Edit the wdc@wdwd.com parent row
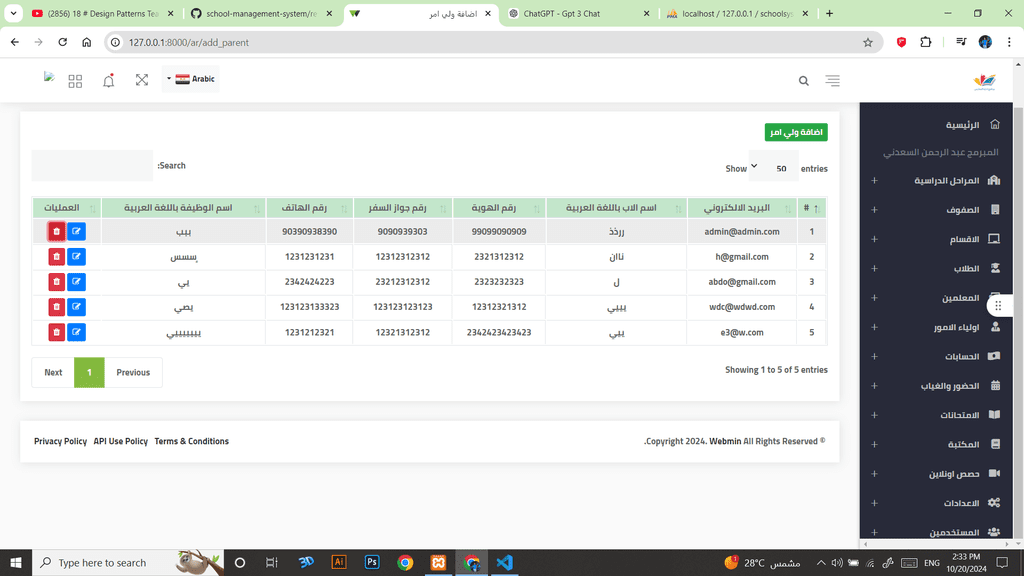Viewport: 1024px width, 576px height. [76, 307]
